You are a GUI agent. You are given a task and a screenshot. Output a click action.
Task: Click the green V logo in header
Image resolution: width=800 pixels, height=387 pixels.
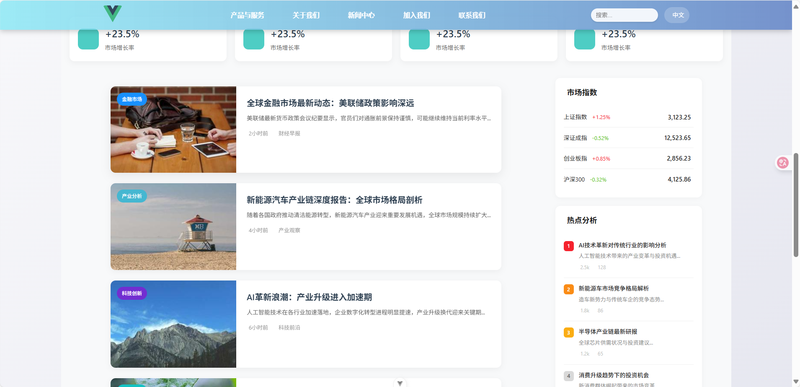(x=112, y=13)
